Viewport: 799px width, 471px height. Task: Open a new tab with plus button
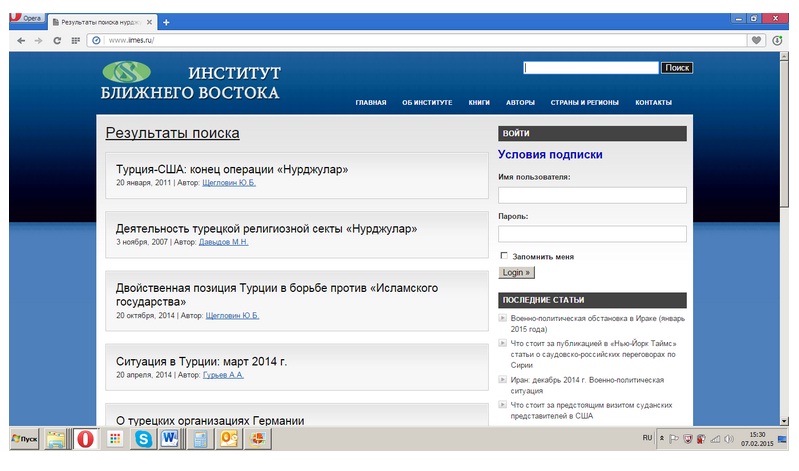166,22
